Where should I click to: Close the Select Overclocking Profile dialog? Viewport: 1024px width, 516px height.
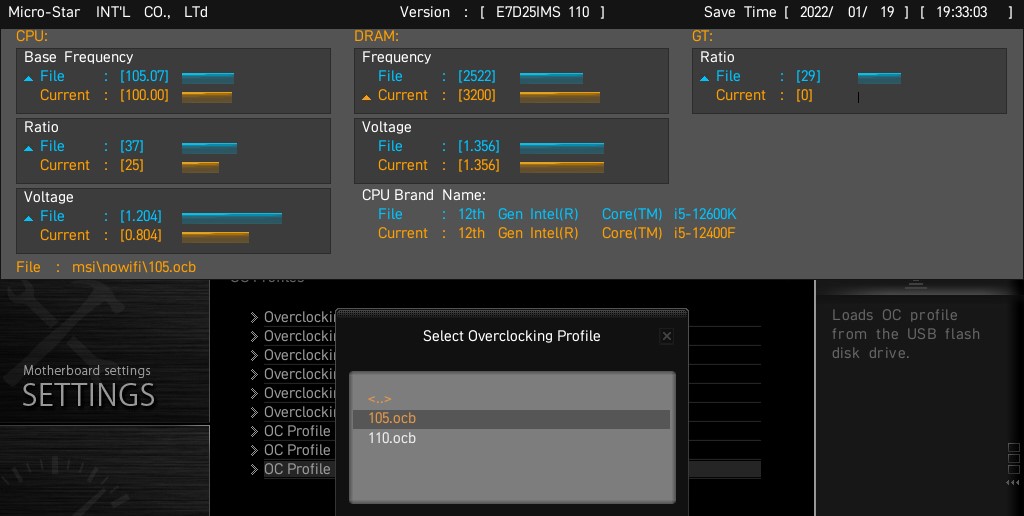click(666, 336)
